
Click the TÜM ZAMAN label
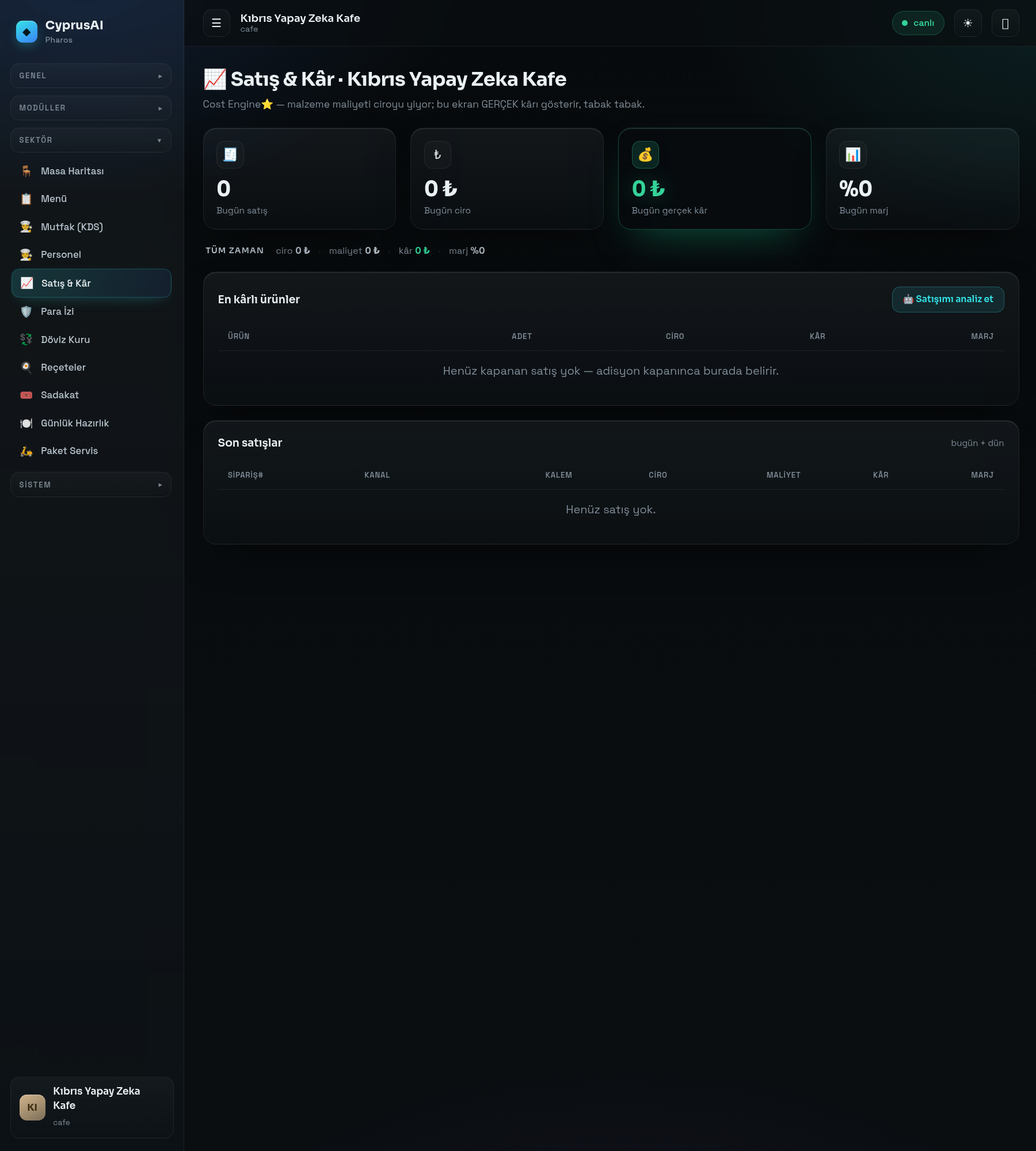[235, 250]
